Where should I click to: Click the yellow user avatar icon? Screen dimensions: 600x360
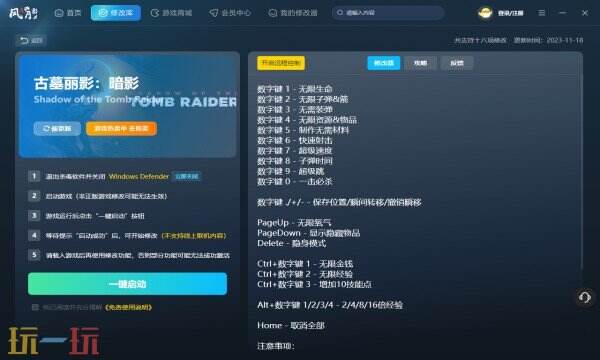[x=485, y=13]
